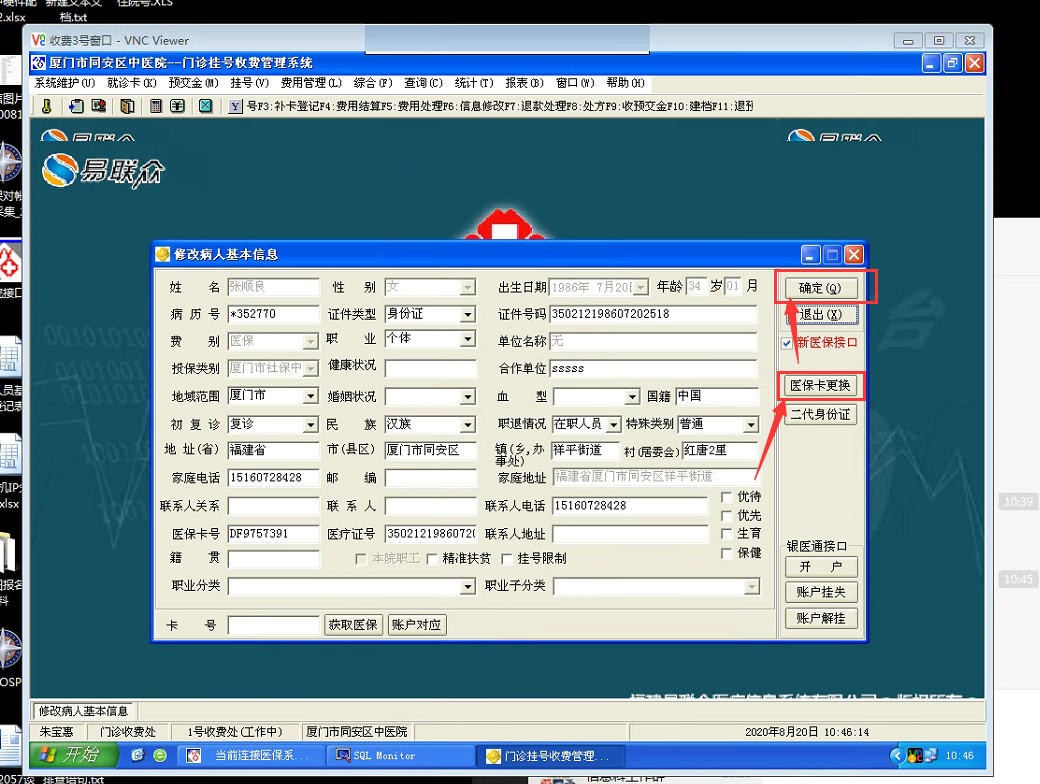Viewport: 1040px width, 784px height.
Task: Open the 初复诊 dropdown showing 复诊
Action: click(x=311, y=425)
